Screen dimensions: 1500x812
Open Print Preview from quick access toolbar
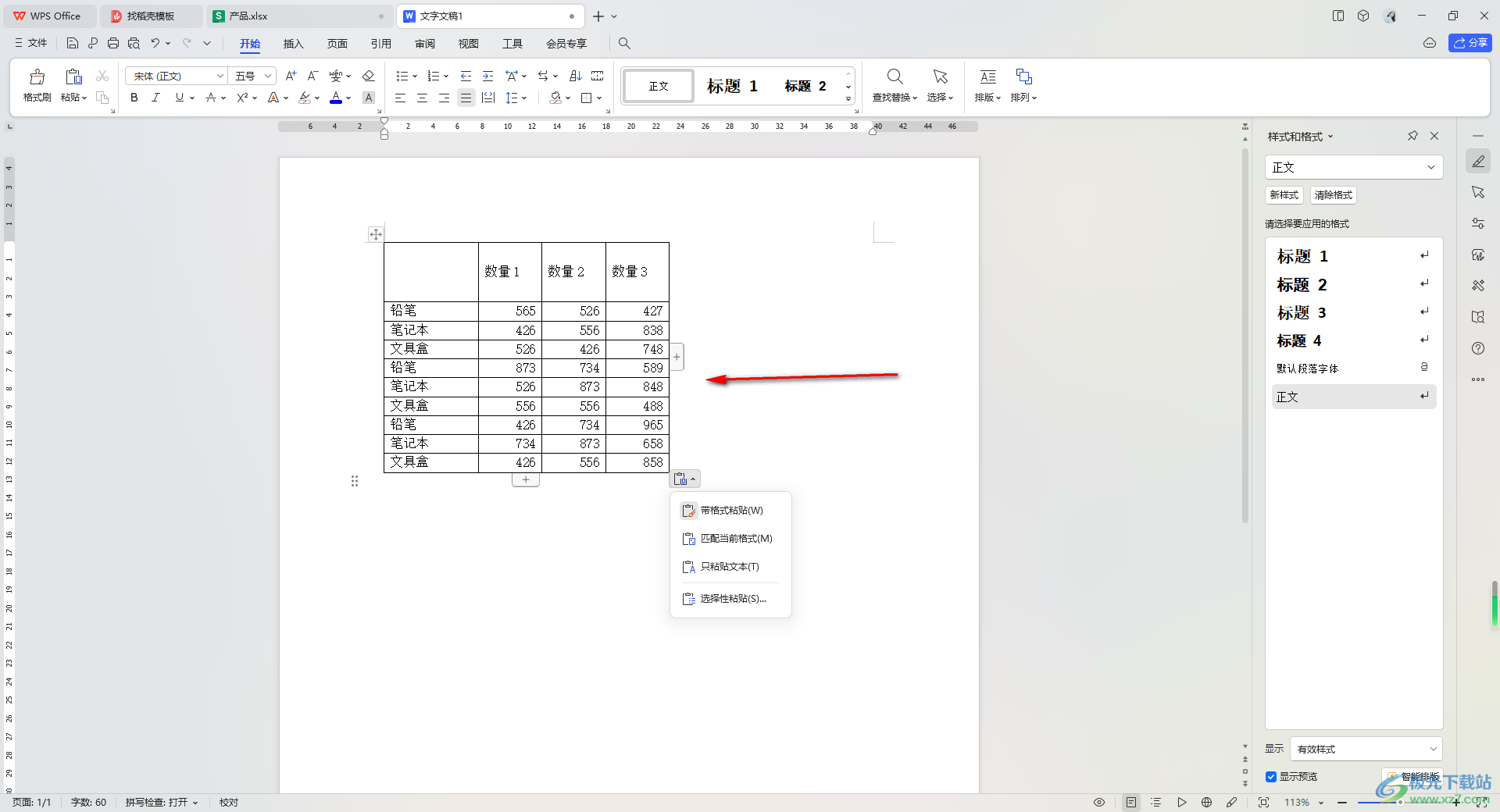click(x=134, y=43)
